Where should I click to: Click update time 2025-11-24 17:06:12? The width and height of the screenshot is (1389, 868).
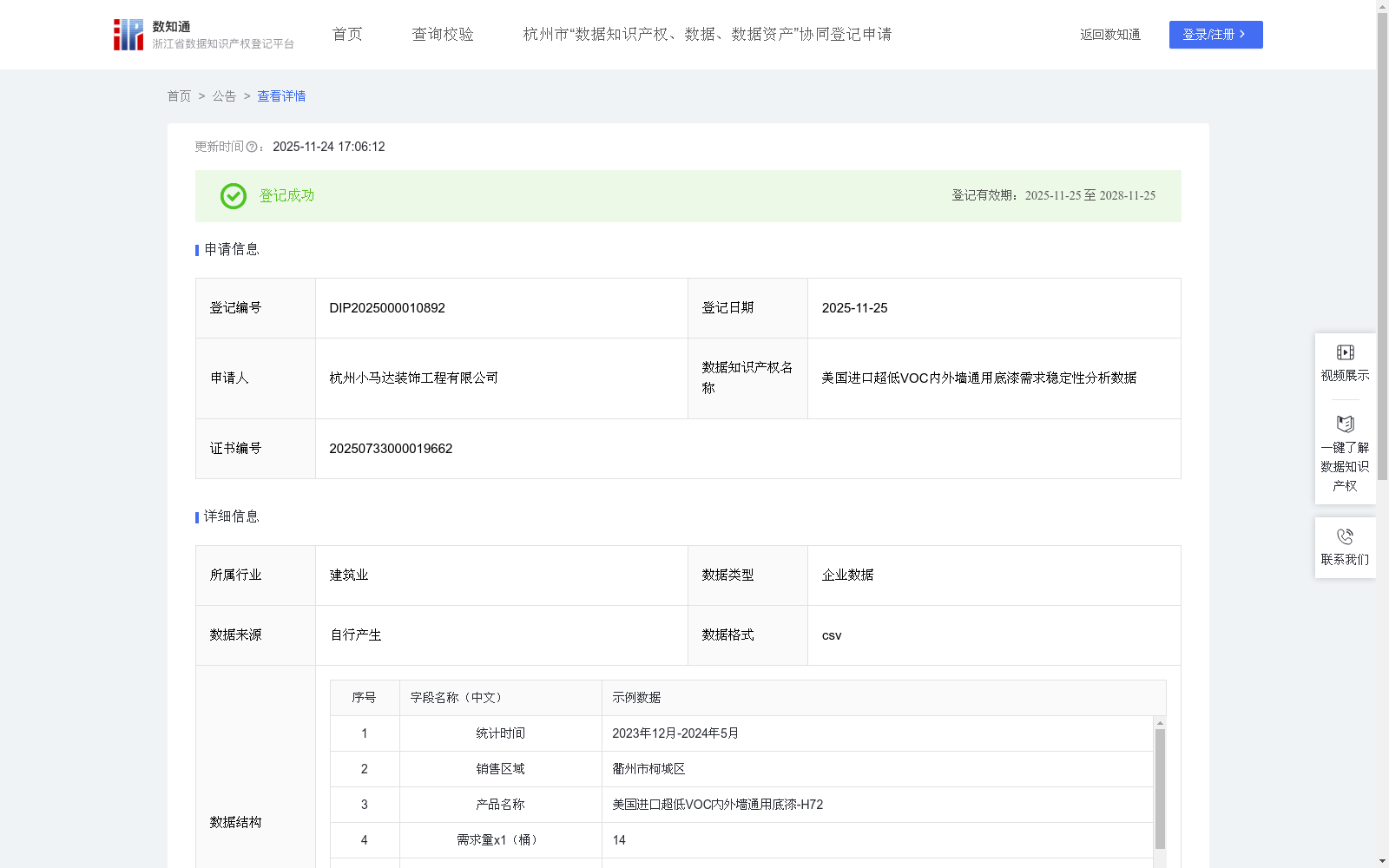pos(328,148)
